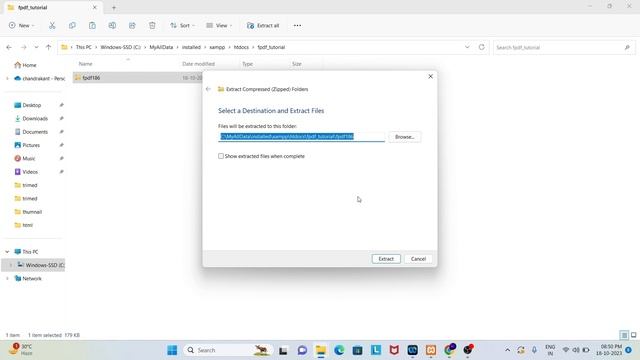This screenshot has width=640, height=360.
Task: Collapse the This PC tree node
Action: click(x=7, y=252)
